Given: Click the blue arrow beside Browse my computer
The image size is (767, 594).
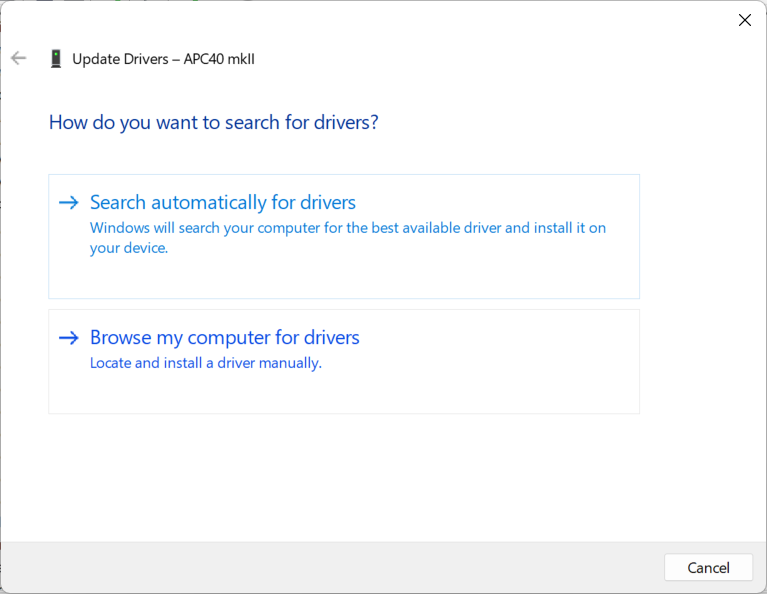Looking at the screenshot, I should (x=68, y=338).
